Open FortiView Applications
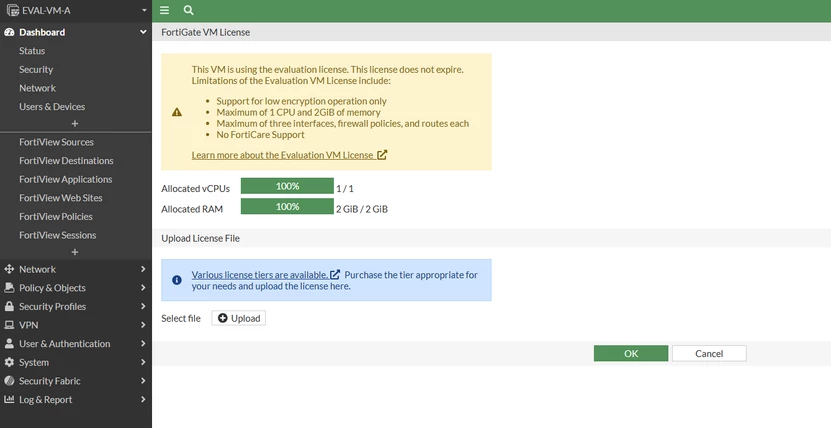 (x=66, y=179)
